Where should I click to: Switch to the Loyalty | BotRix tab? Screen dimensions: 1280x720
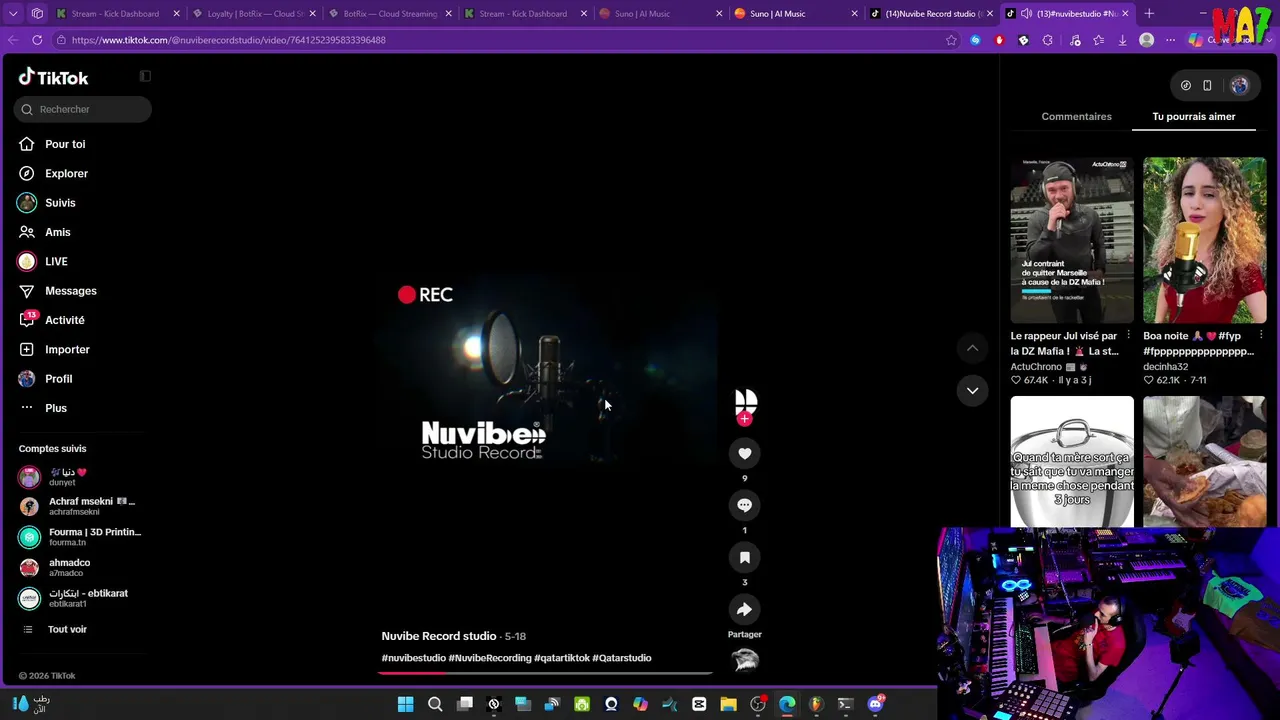click(x=256, y=14)
